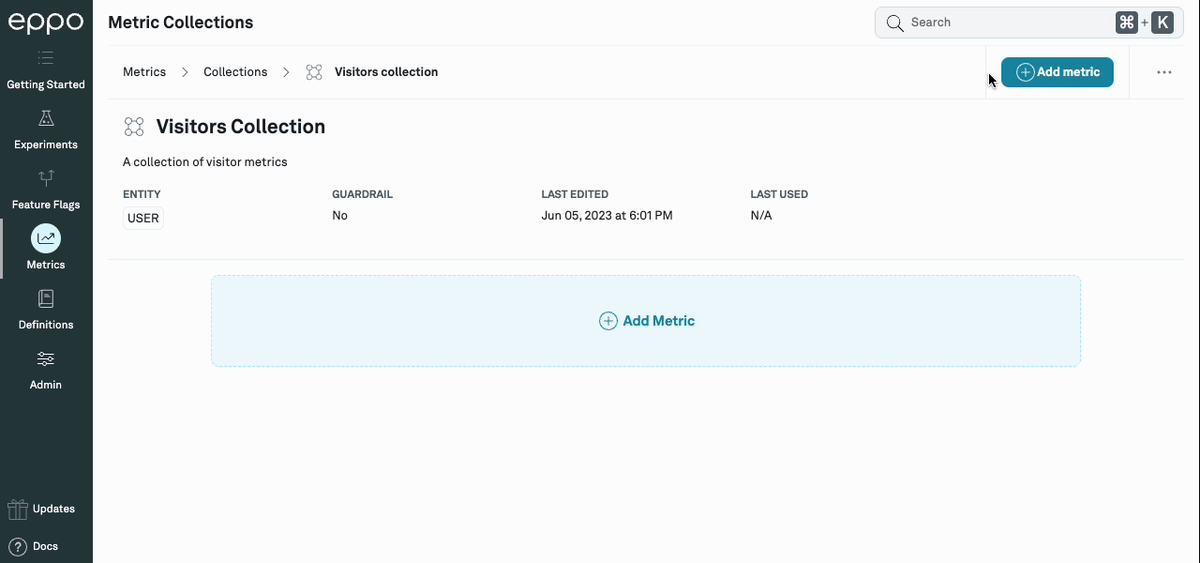The image size is (1200, 563).
Task: Open Admin sliders icon
Action: [x=46, y=359]
